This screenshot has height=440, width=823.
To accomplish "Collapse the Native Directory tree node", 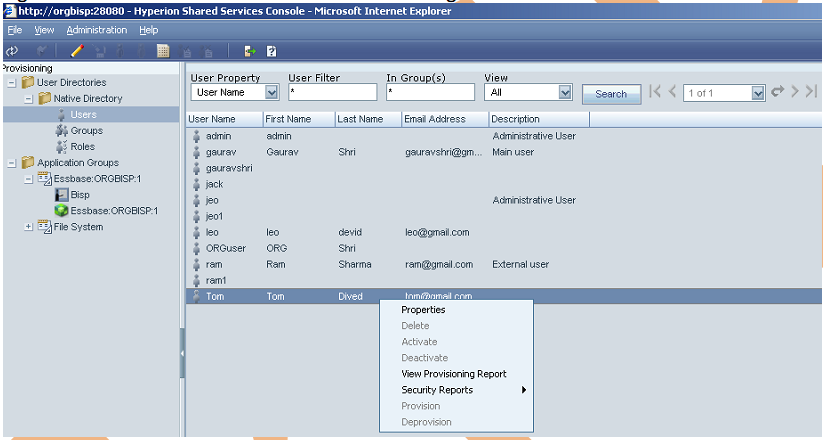I will (28, 99).
